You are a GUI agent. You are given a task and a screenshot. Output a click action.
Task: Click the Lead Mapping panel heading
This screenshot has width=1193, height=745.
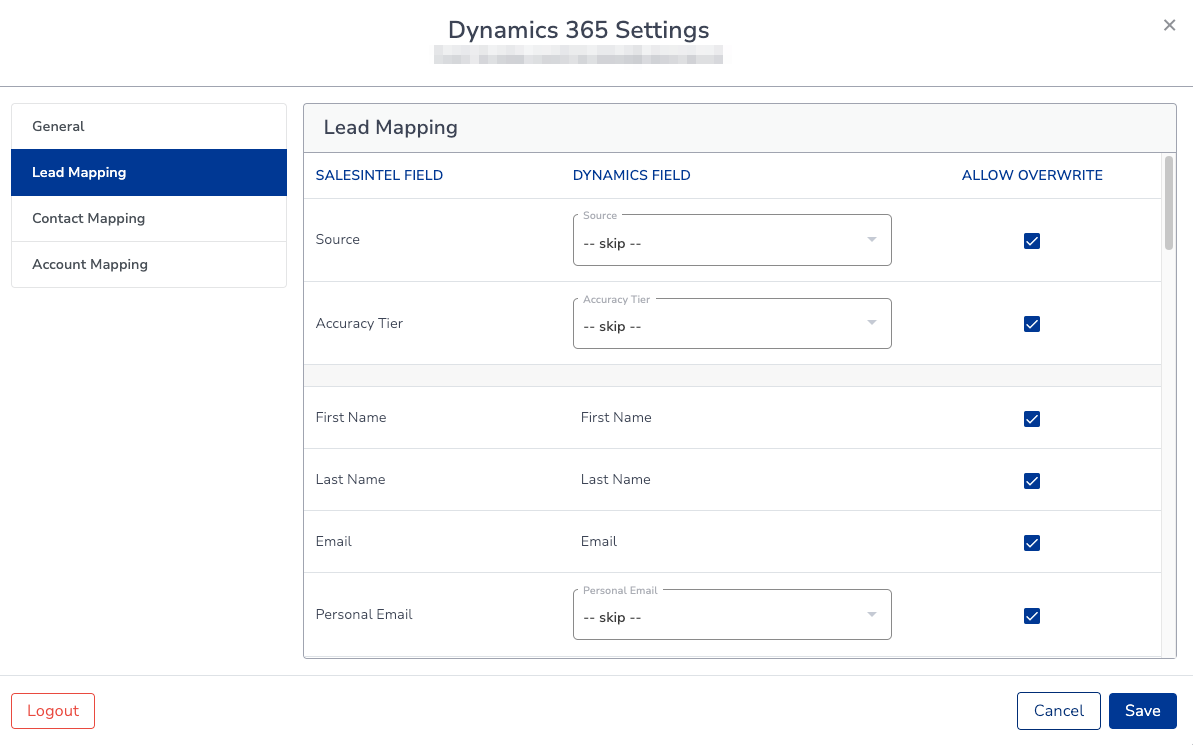[390, 127]
